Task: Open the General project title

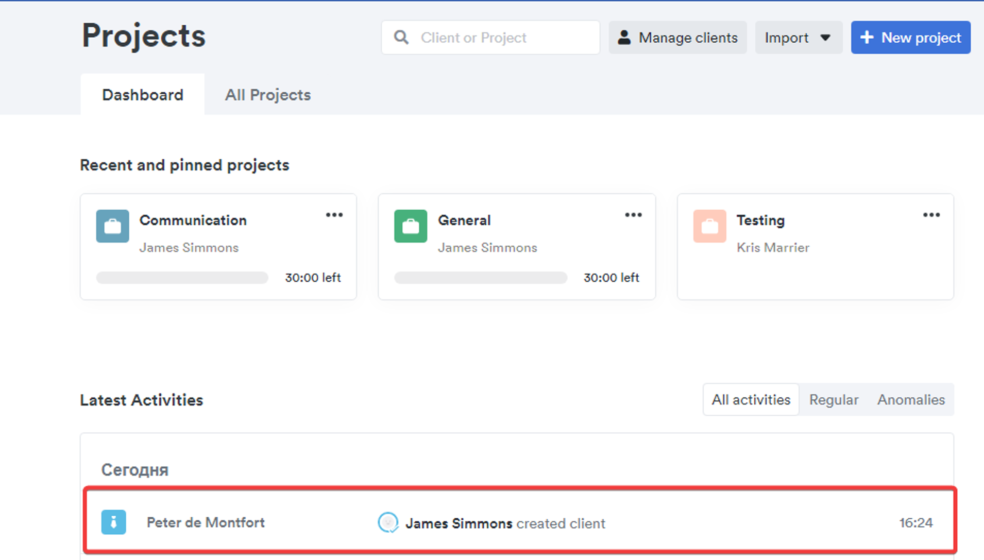Action: 464,220
